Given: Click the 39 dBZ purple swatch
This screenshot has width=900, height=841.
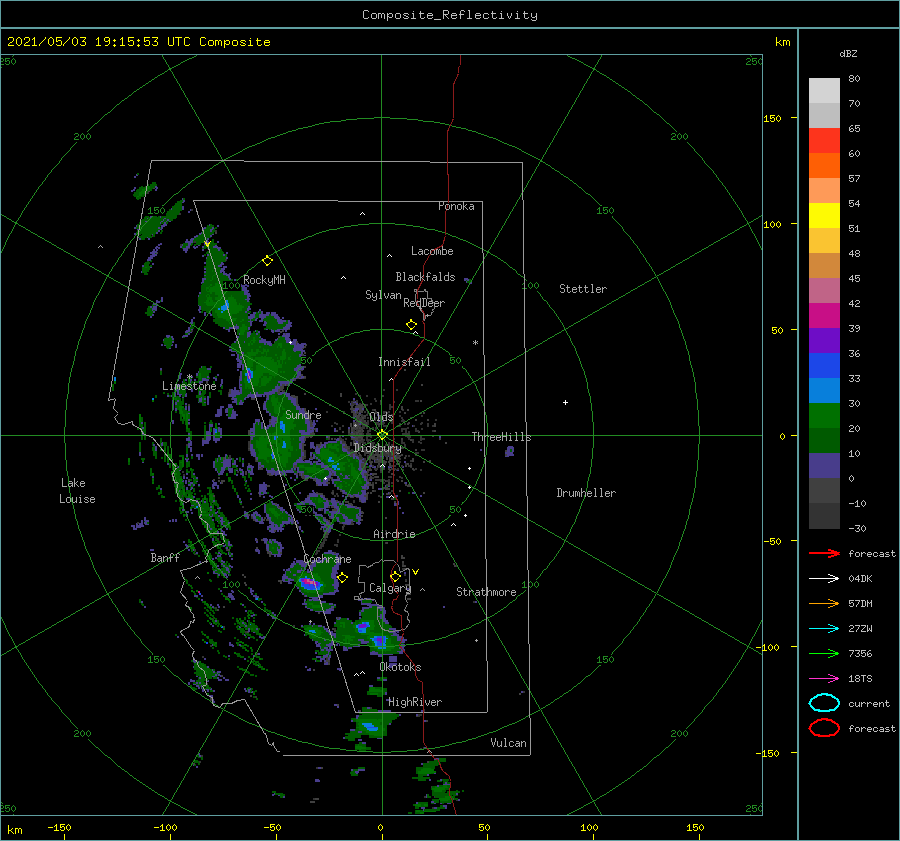Looking at the screenshot, I should 824,341.
